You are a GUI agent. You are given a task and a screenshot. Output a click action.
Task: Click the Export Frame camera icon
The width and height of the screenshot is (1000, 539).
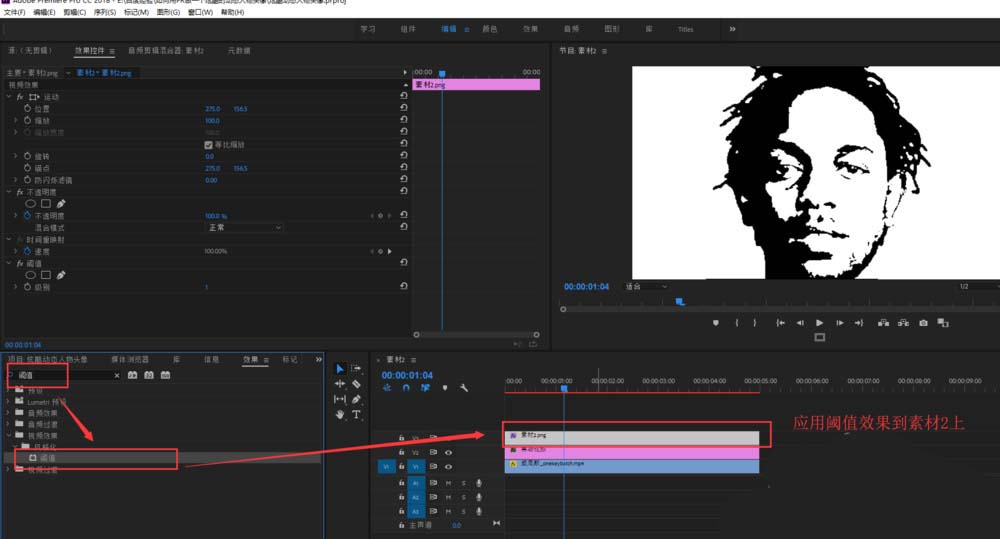[x=923, y=323]
